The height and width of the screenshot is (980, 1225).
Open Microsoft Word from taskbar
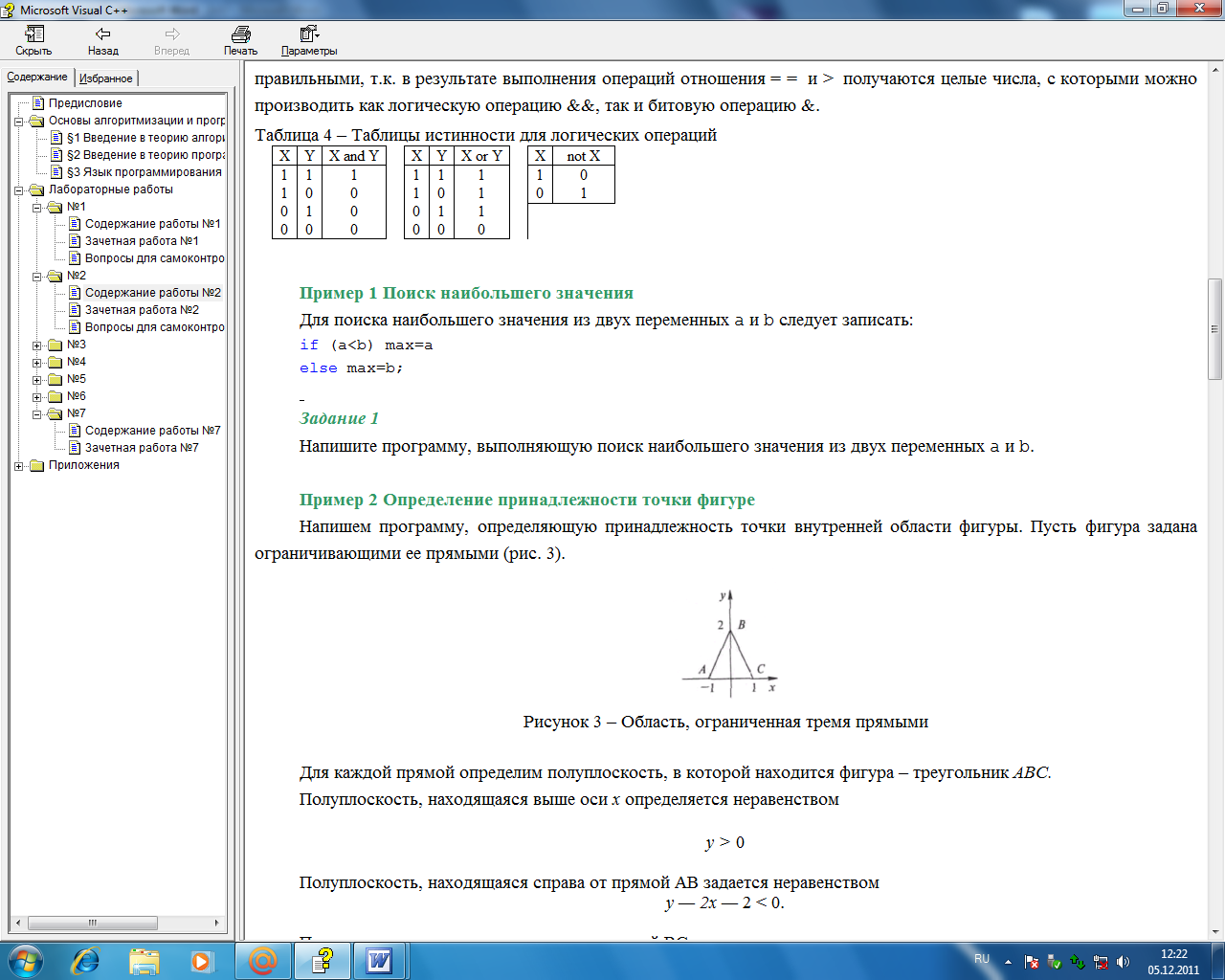coord(381,960)
